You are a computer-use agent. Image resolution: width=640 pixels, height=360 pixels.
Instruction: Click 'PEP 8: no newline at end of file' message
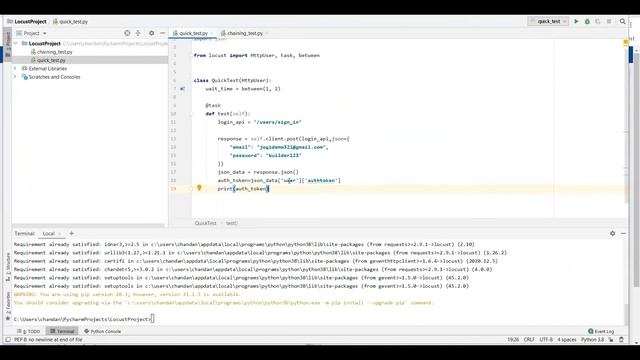coord(48,340)
